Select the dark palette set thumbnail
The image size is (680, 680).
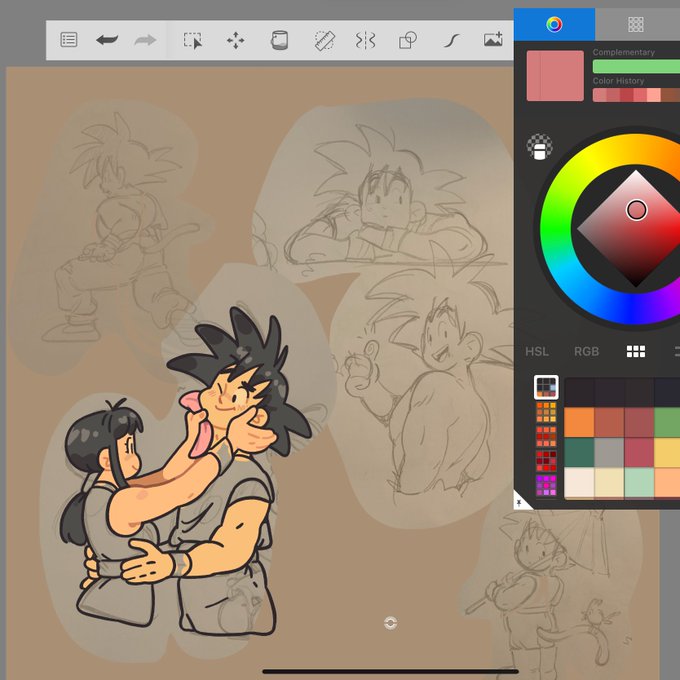click(x=546, y=387)
